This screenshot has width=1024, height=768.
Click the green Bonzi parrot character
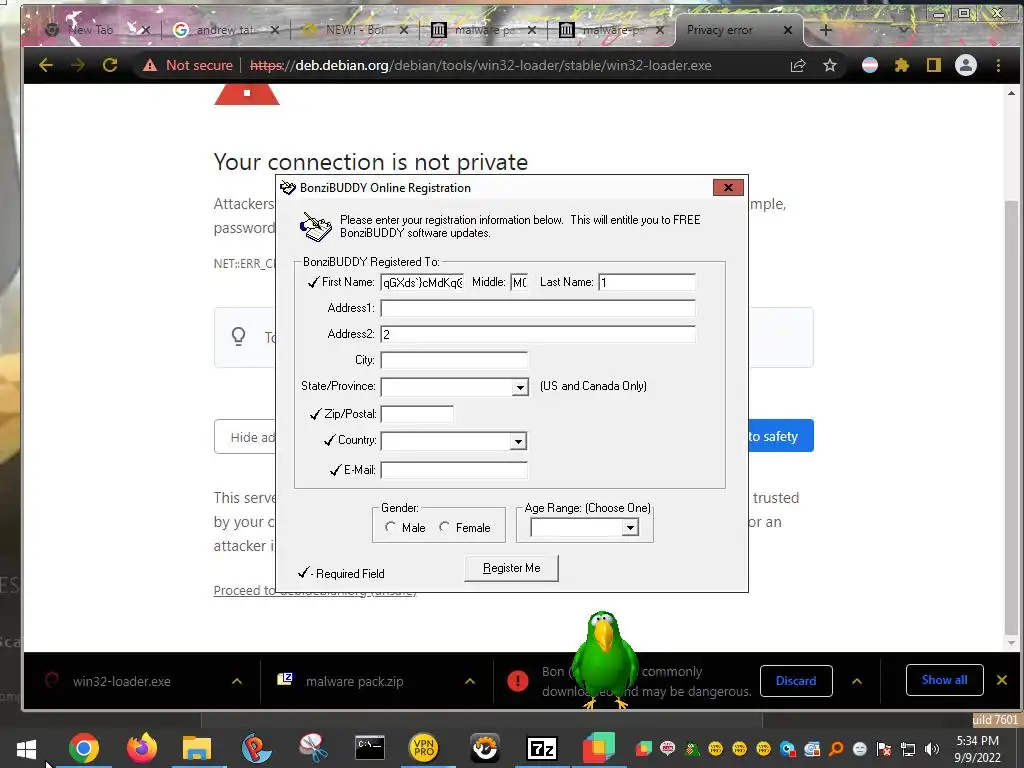click(x=603, y=660)
